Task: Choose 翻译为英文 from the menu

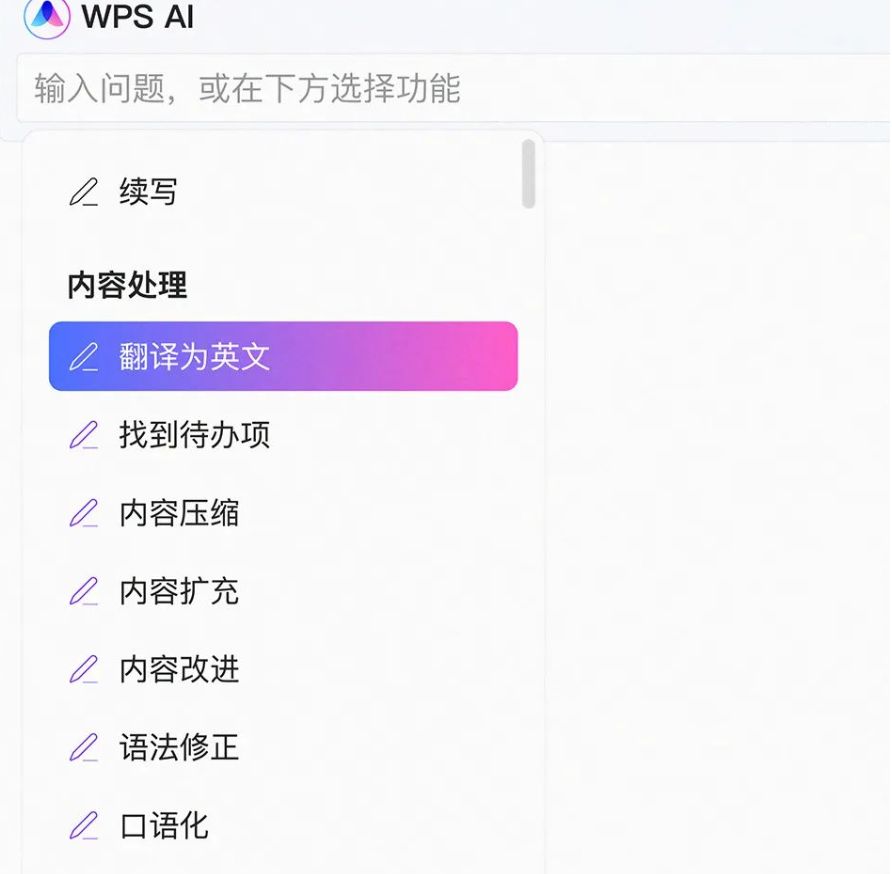Action: (194, 357)
